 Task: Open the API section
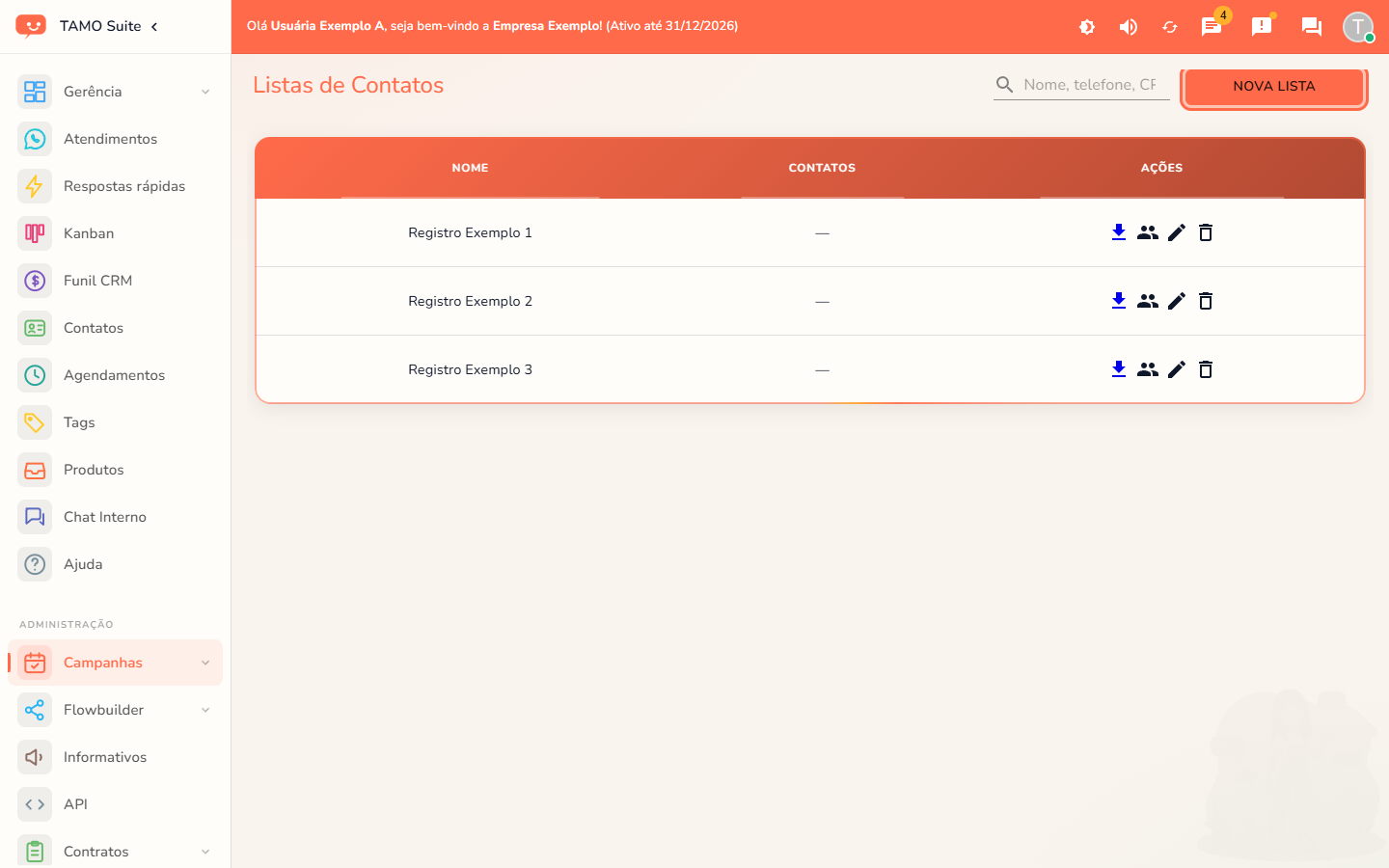tap(116, 804)
